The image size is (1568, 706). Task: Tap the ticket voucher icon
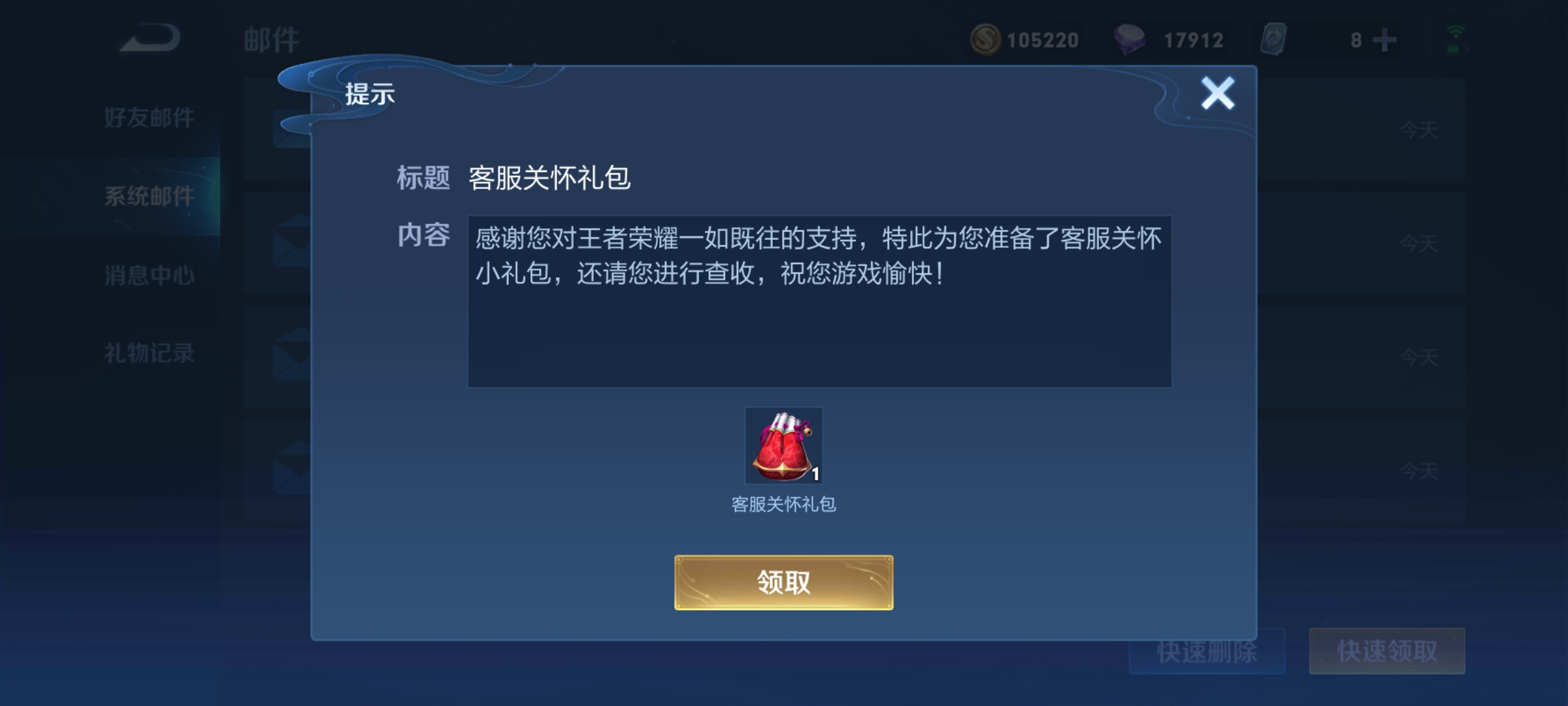click(1274, 39)
